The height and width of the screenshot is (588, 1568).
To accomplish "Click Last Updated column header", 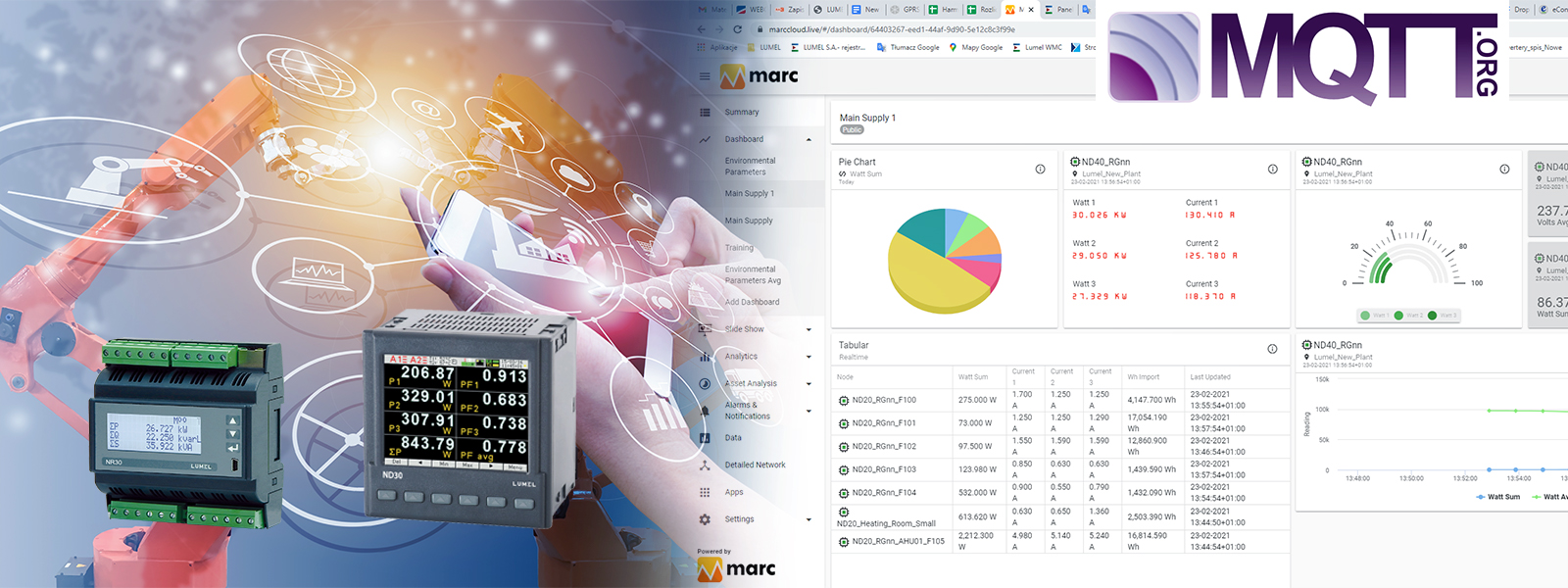I will pyautogui.click(x=1210, y=377).
